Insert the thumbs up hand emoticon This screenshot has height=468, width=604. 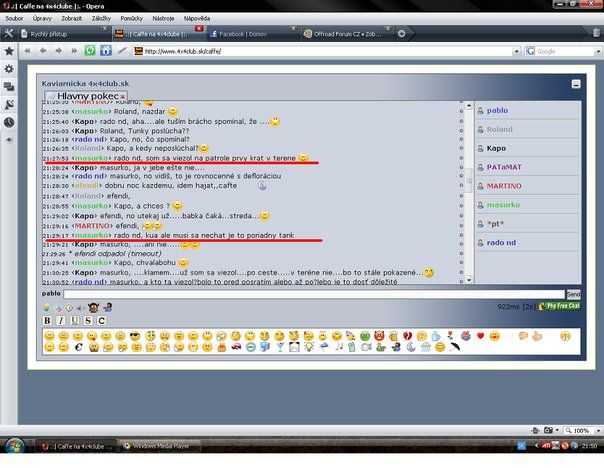[537, 336]
